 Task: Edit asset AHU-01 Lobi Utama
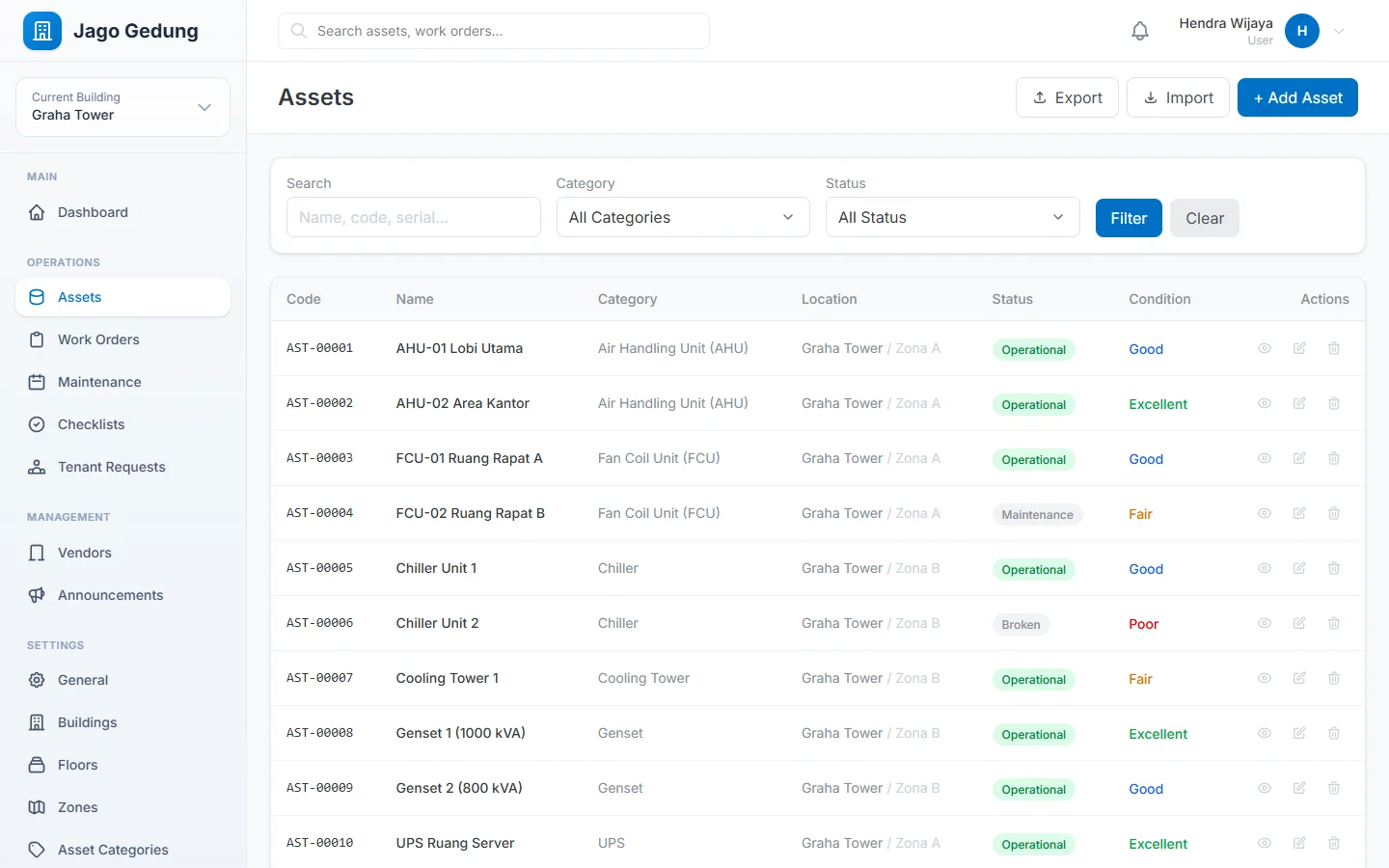1299,348
